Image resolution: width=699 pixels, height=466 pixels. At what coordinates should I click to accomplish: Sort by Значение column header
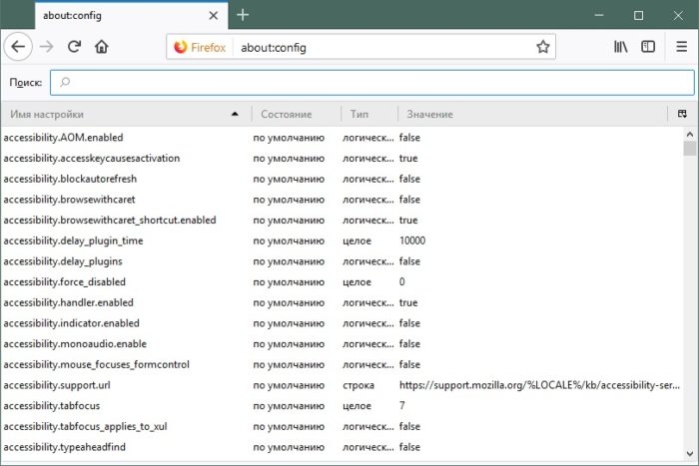[x=532, y=114]
